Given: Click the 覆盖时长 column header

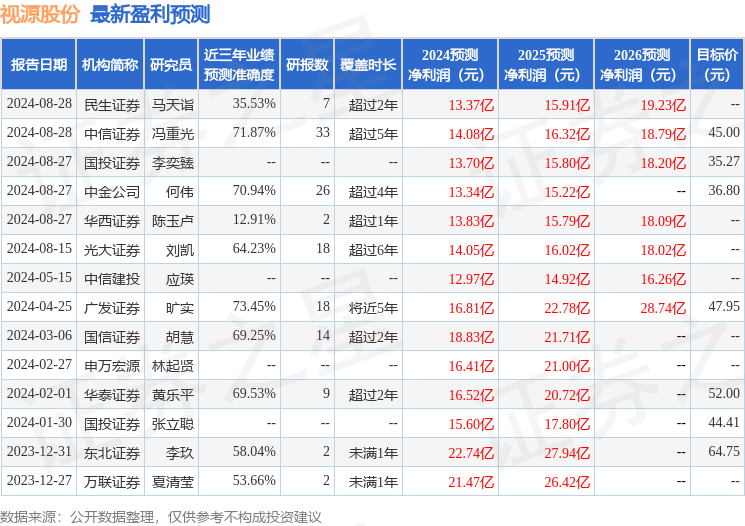Looking at the screenshot, I should tap(368, 65).
